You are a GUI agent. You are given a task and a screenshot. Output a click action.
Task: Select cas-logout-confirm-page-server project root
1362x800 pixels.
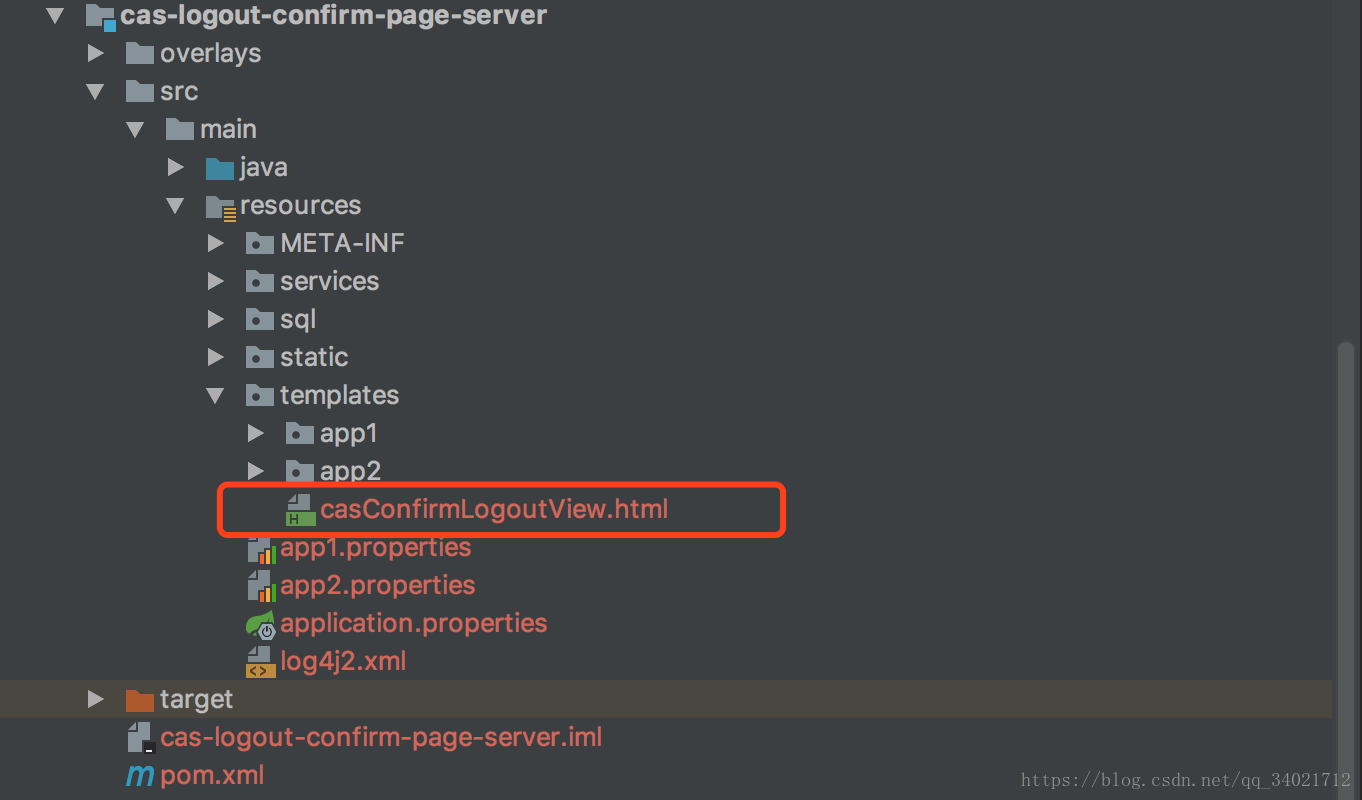click(x=334, y=16)
